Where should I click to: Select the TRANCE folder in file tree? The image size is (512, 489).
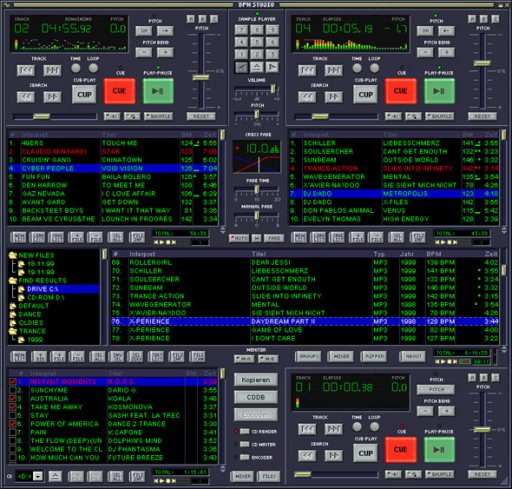(x=32, y=331)
